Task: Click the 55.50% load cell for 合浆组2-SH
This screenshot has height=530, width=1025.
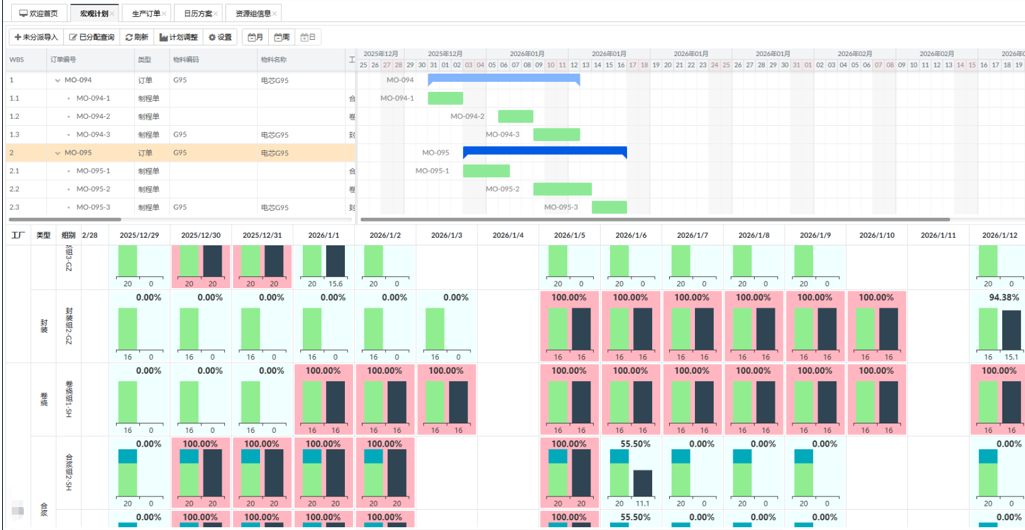Action: coord(631,472)
